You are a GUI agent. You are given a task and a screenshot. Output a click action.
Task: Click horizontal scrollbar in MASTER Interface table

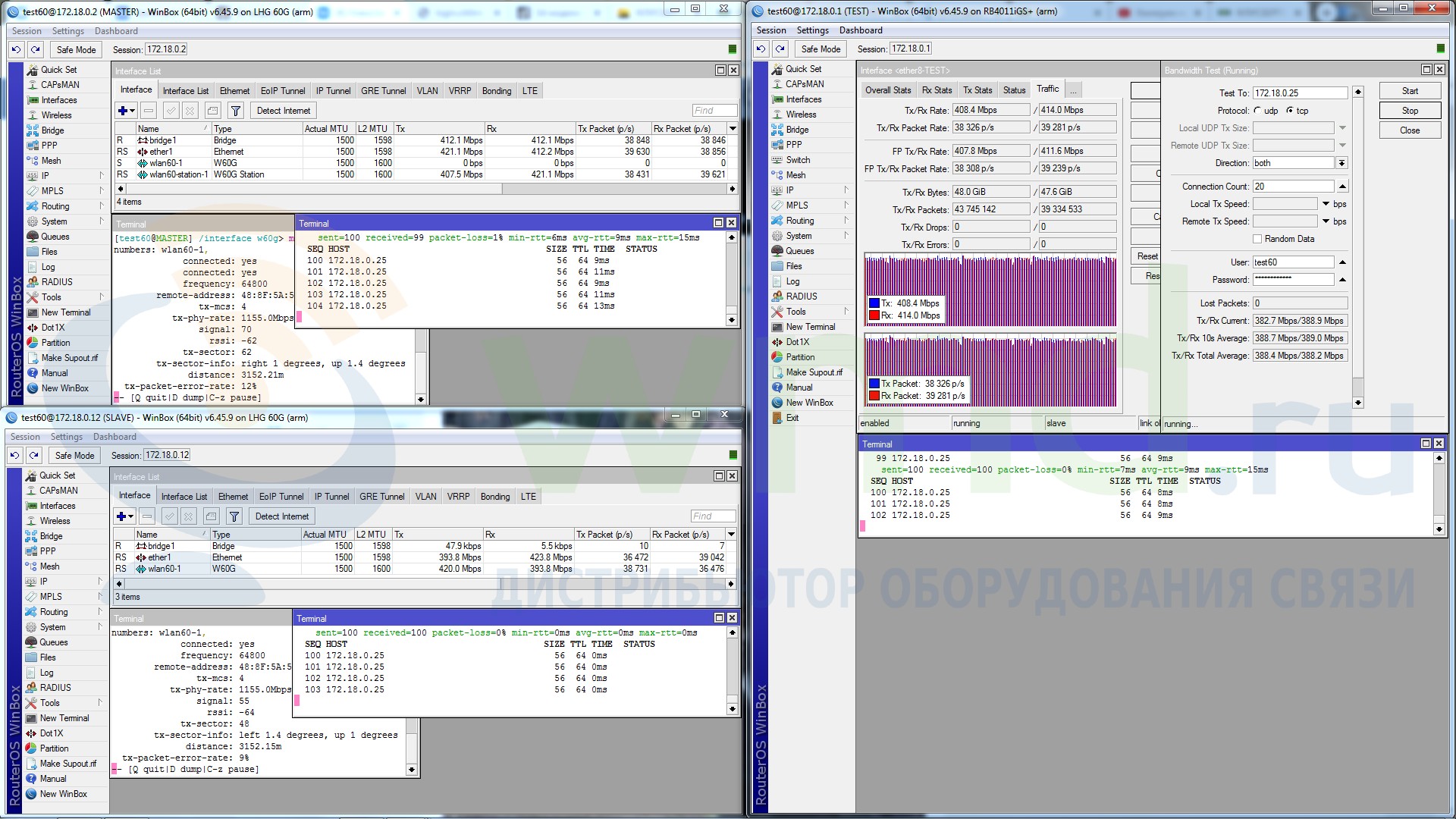point(425,190)
